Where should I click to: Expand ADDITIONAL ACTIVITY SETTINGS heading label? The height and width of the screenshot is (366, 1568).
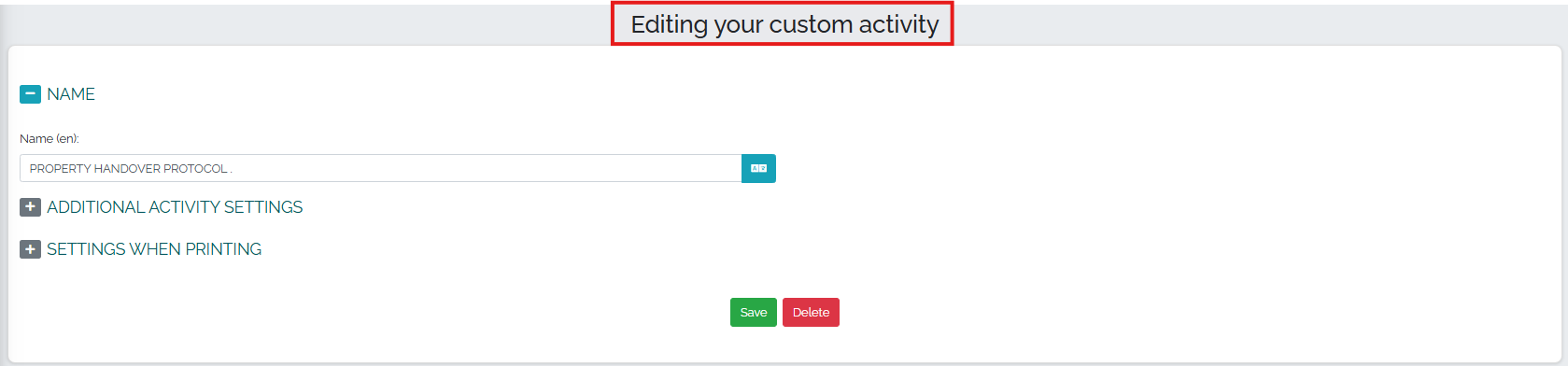click(x=175, y=207)
